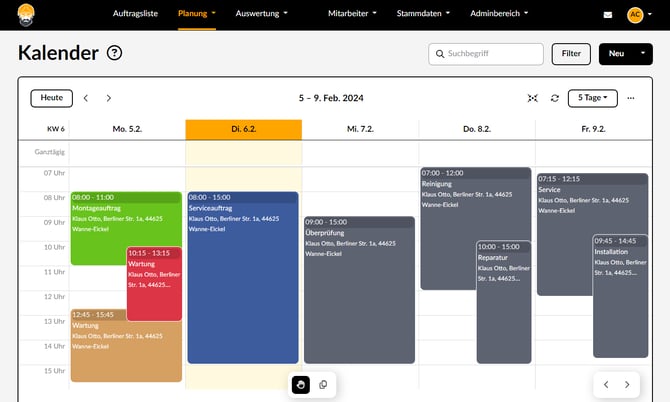This screenshot has width=670, height=402.
Task: Activate the copy mode tool
Action: tap(323, 384)
